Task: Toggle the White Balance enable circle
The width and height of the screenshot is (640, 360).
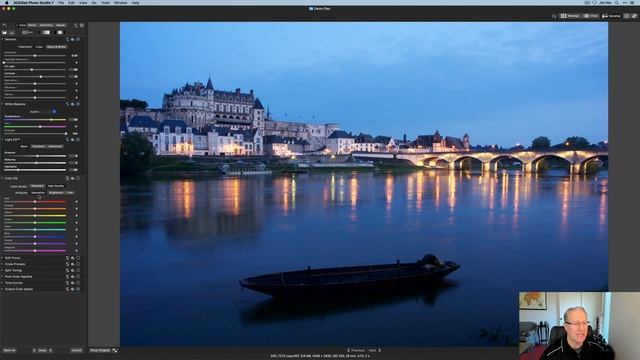Action: tap(78, 104)
